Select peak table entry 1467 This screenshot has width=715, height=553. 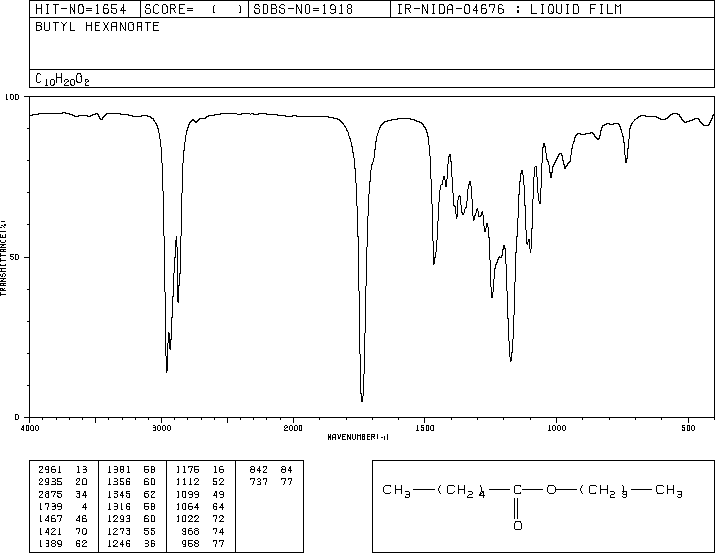50,519
